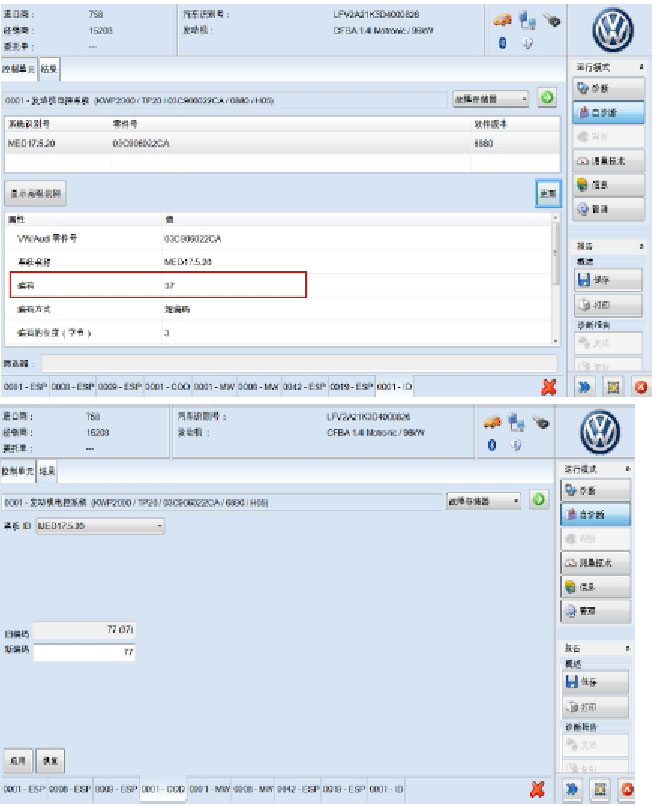Click the fullscreen frame icon in upper screen
This screenshot has width=656, height=806.
(x=613, y=387)
